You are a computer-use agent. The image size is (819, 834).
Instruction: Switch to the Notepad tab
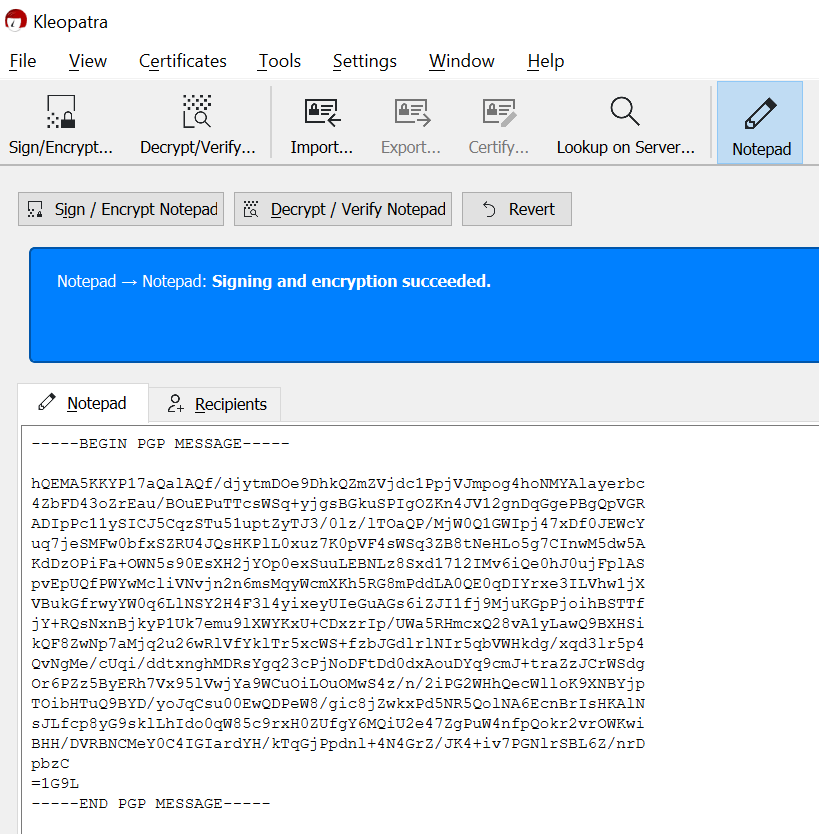(x=82, y=404)
